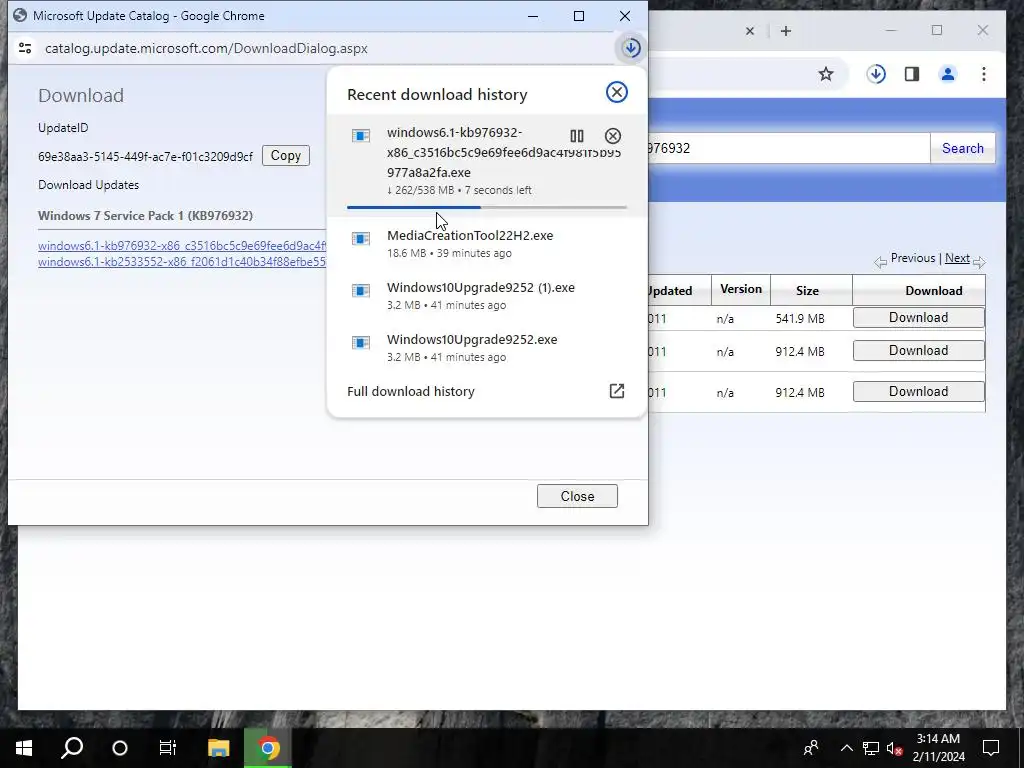Screen dimensions: 1024x768
Task: Click file icon of MediaCreationTool22H2.exe
Action: 361,238
